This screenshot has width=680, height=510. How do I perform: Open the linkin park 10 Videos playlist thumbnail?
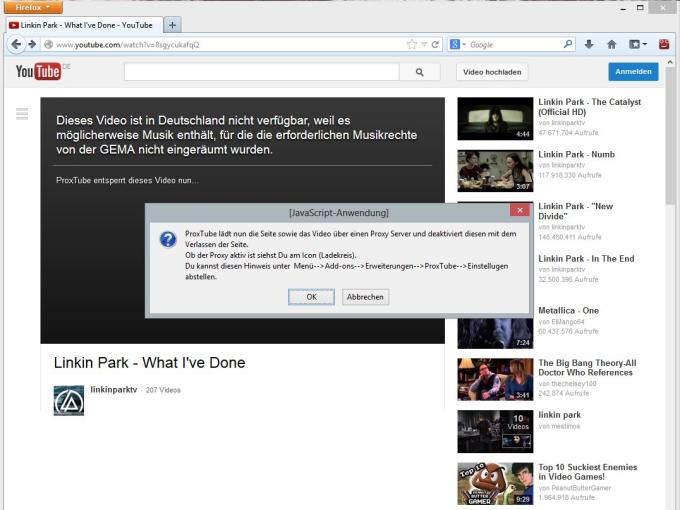(495, 432)
